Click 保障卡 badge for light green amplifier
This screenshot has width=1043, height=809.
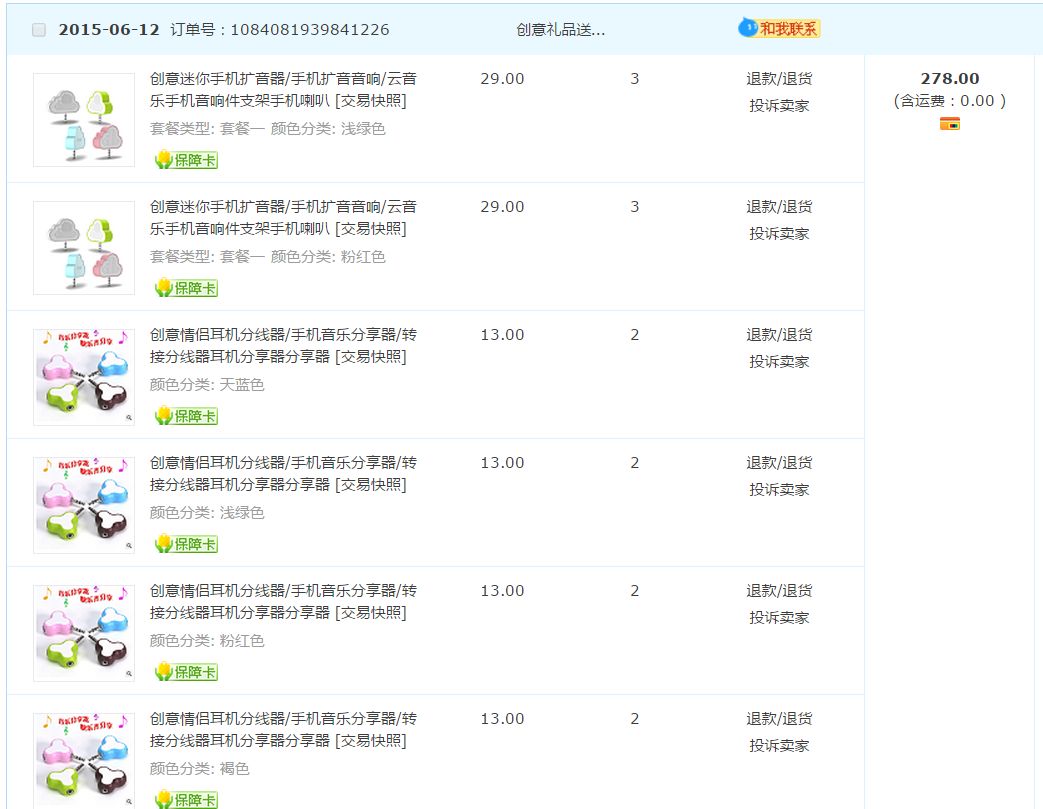186,160
